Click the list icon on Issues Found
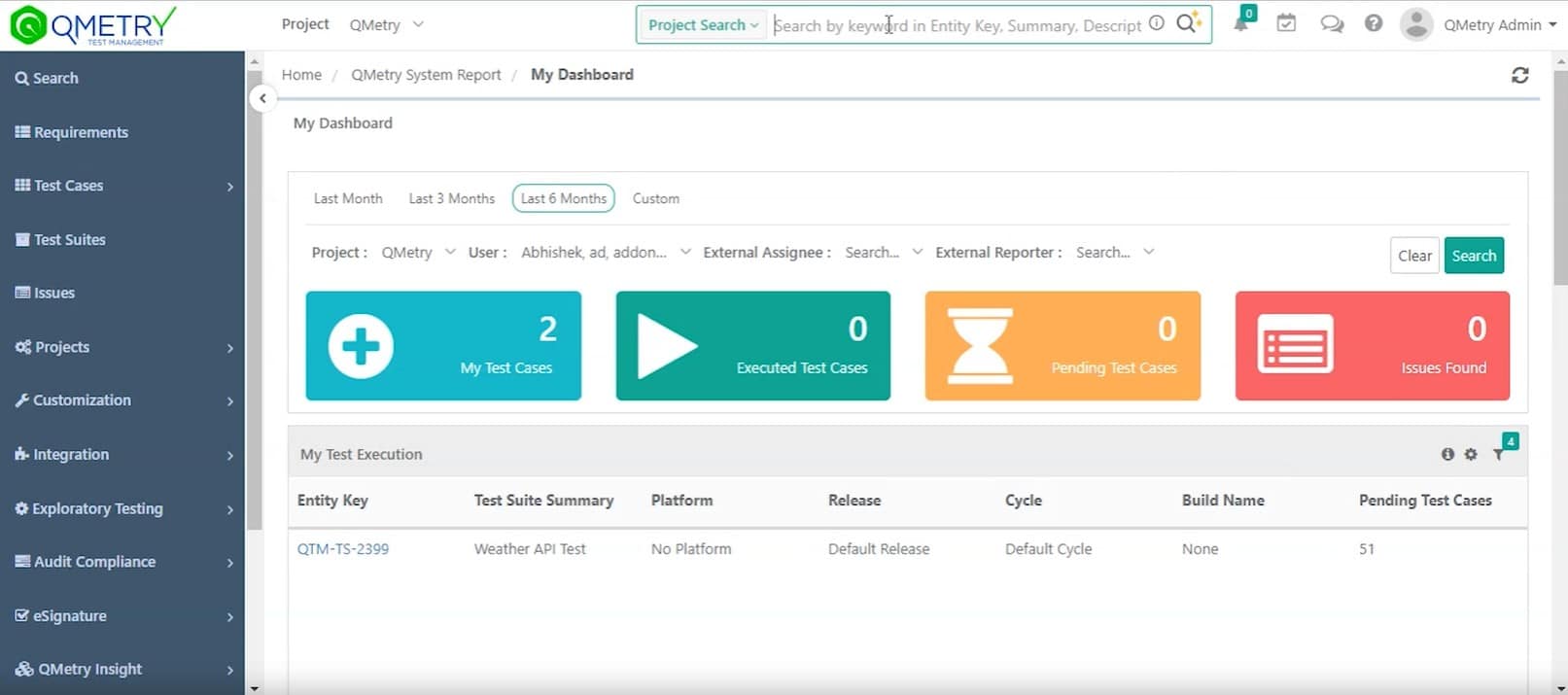1568x695 pixels. click(x=1295, y=344)
